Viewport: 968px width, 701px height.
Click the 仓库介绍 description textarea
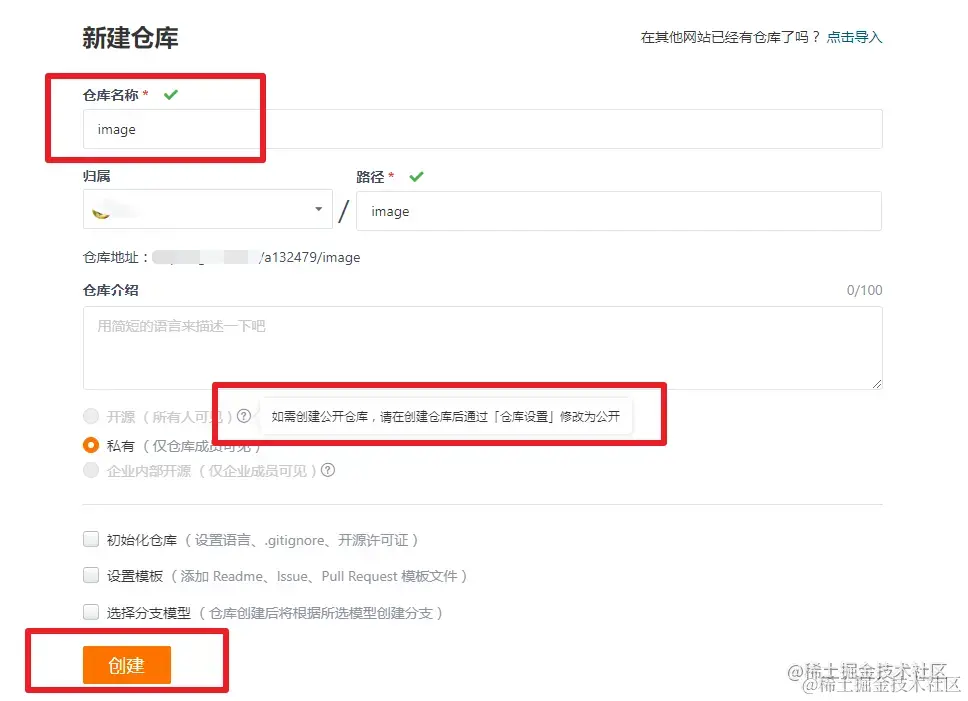pos(483,348)
